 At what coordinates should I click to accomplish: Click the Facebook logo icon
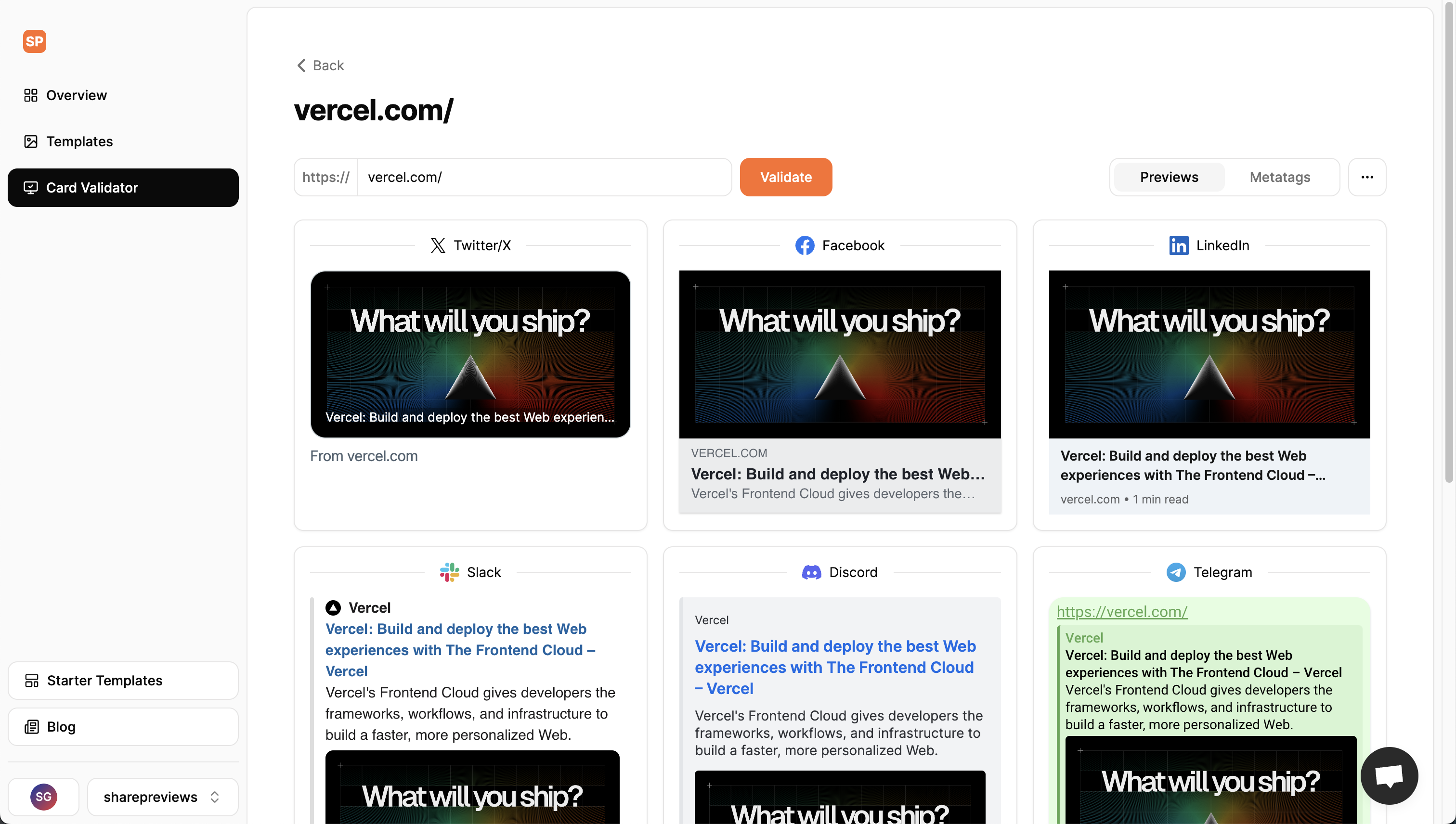coord(805,245)
